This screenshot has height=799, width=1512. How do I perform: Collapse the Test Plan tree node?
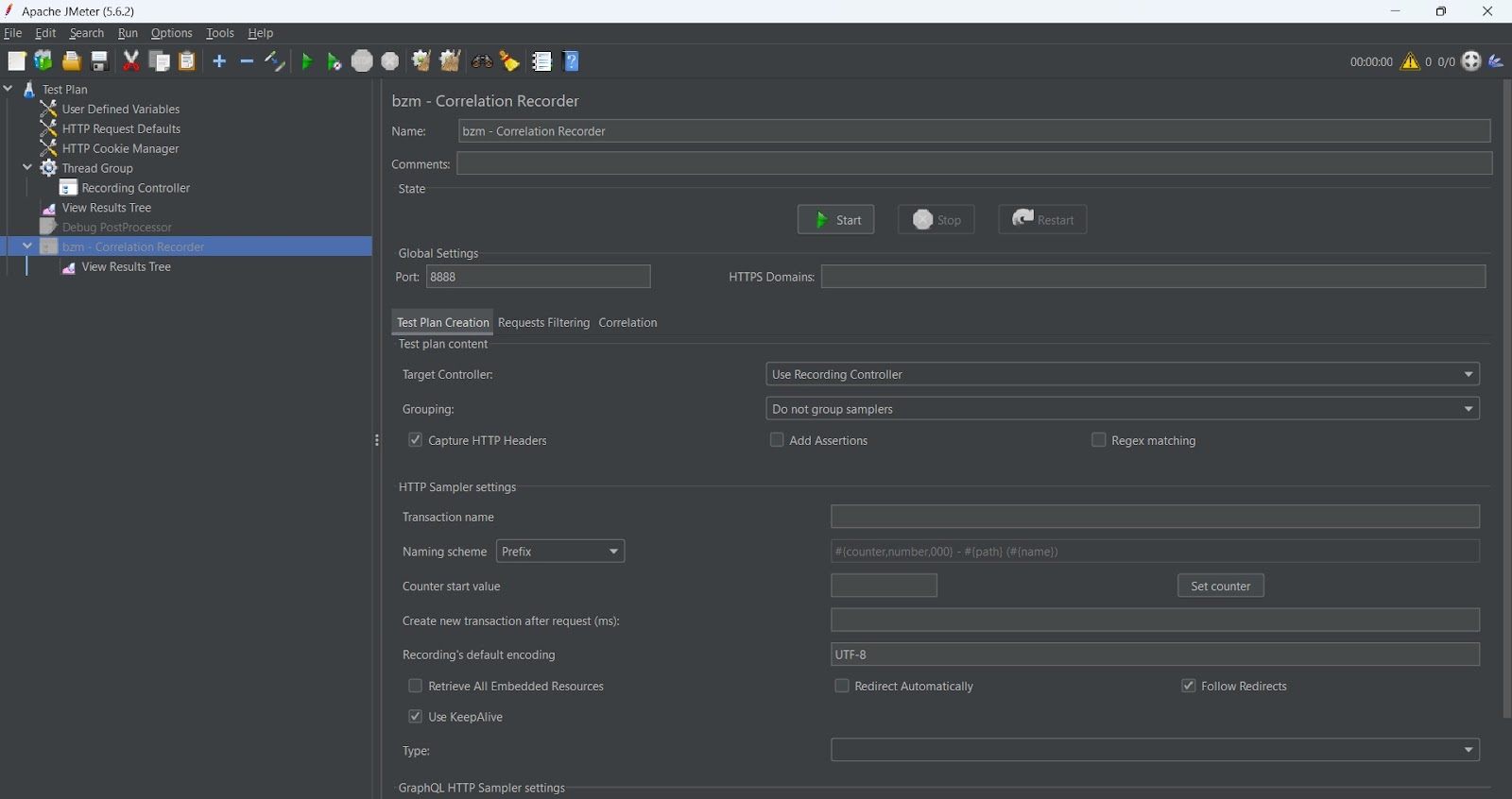click(x=9, y=89)
